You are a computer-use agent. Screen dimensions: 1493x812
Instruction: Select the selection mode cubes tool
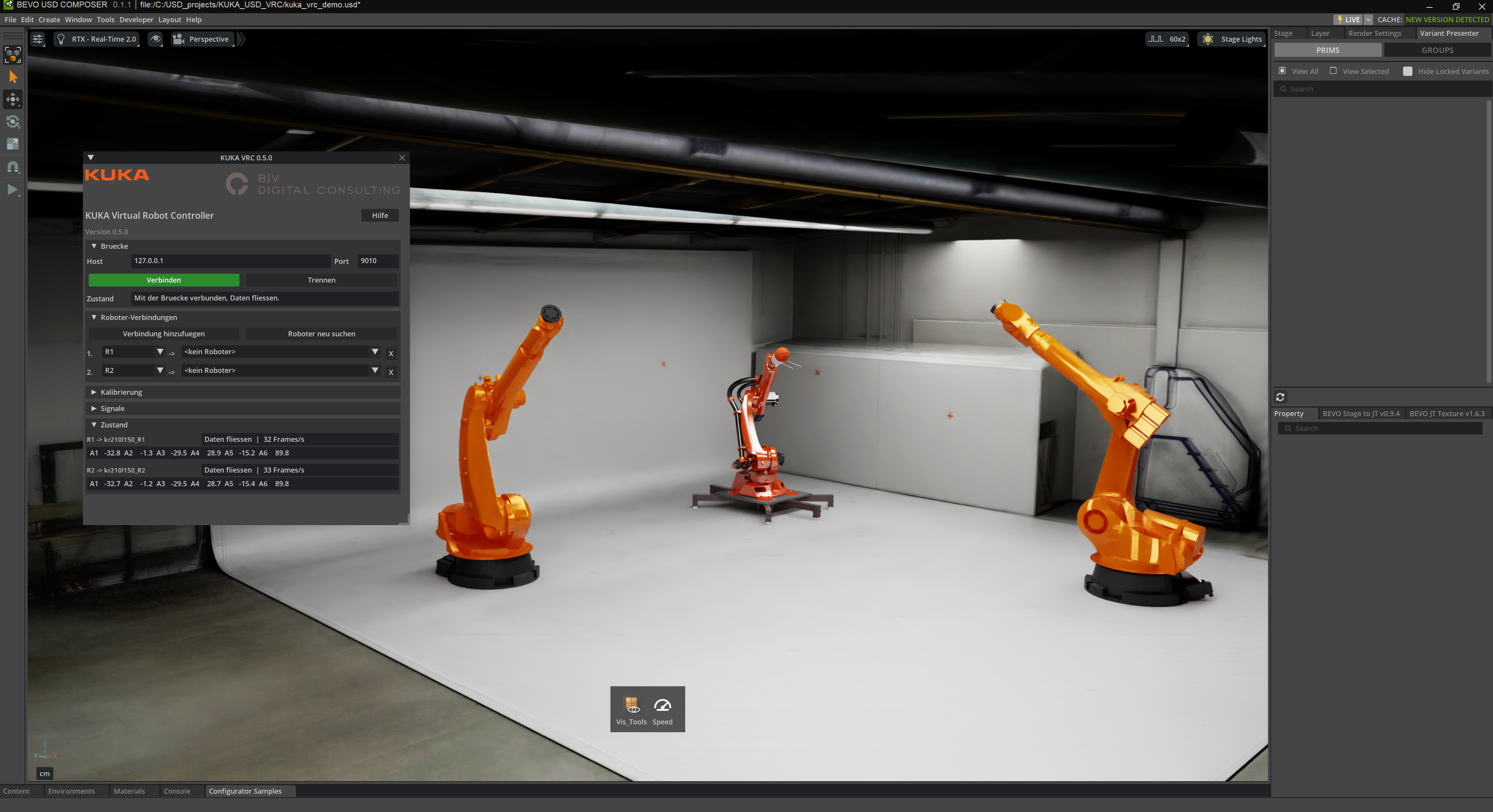pos(13,55)
